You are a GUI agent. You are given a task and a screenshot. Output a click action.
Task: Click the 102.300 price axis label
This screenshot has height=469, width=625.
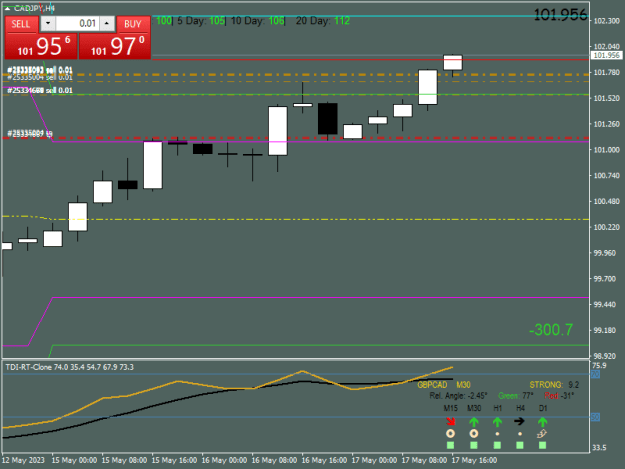(x=607, y=21)
